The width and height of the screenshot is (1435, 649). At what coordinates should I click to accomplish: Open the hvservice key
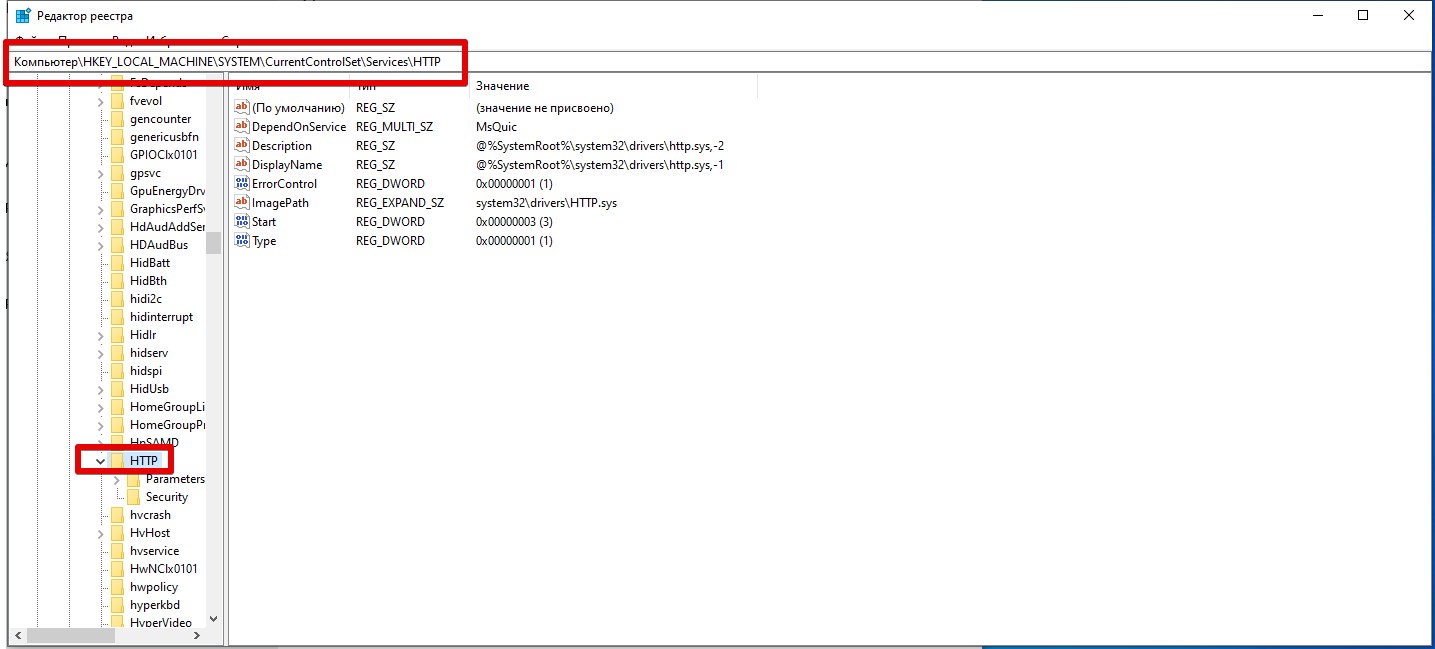[154, 551]
